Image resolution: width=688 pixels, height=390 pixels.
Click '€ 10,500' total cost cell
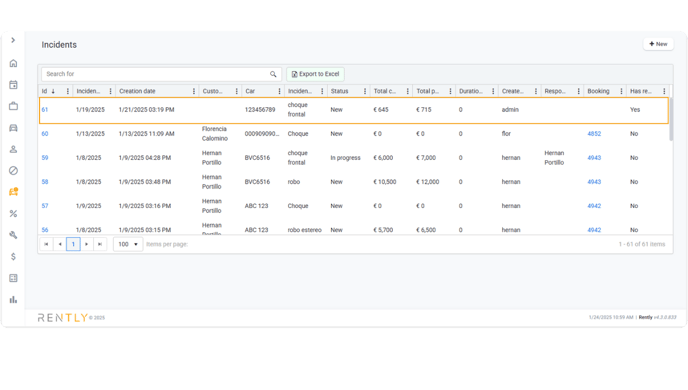pos(385,182)
